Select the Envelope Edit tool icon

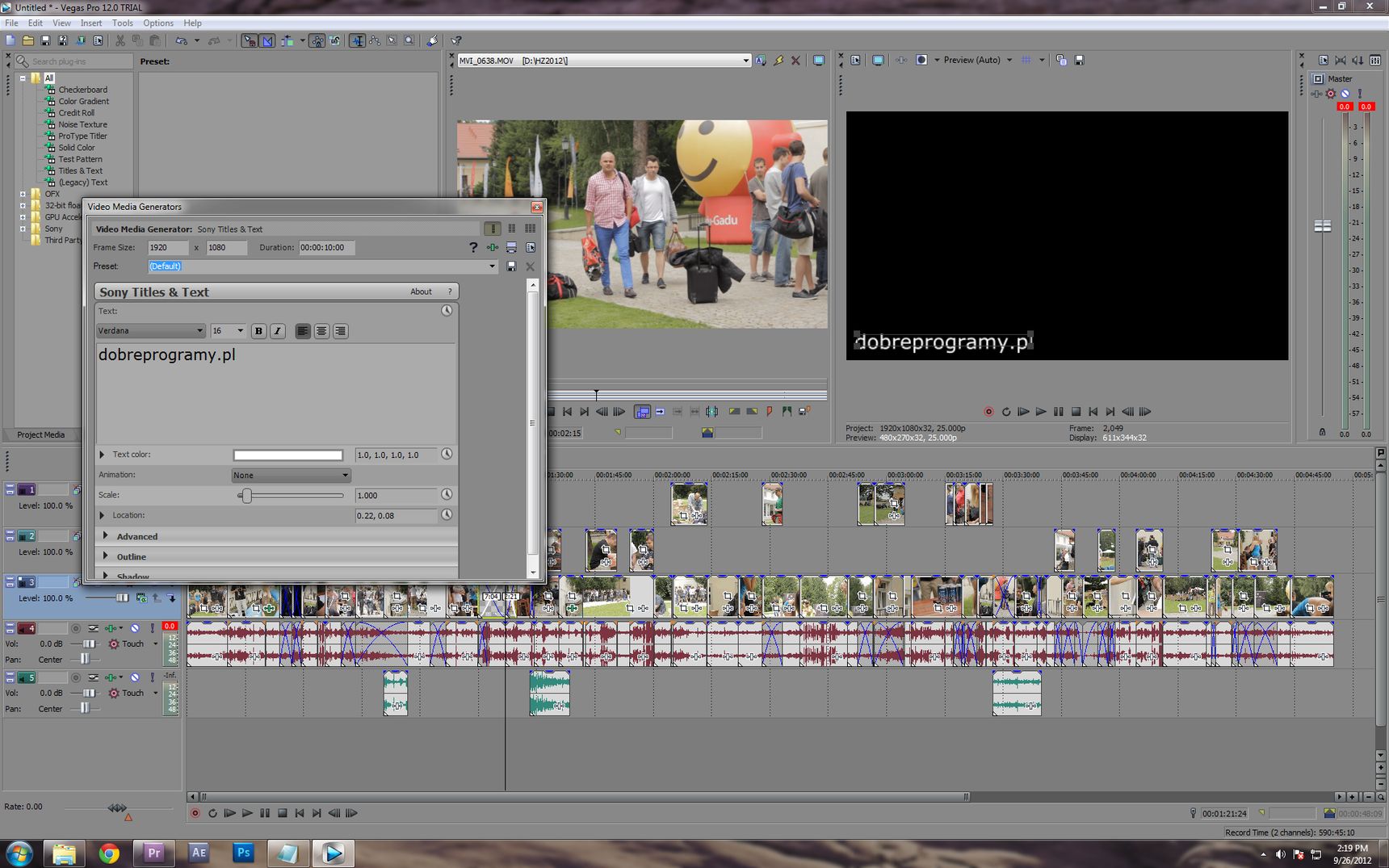coord(375,40)
